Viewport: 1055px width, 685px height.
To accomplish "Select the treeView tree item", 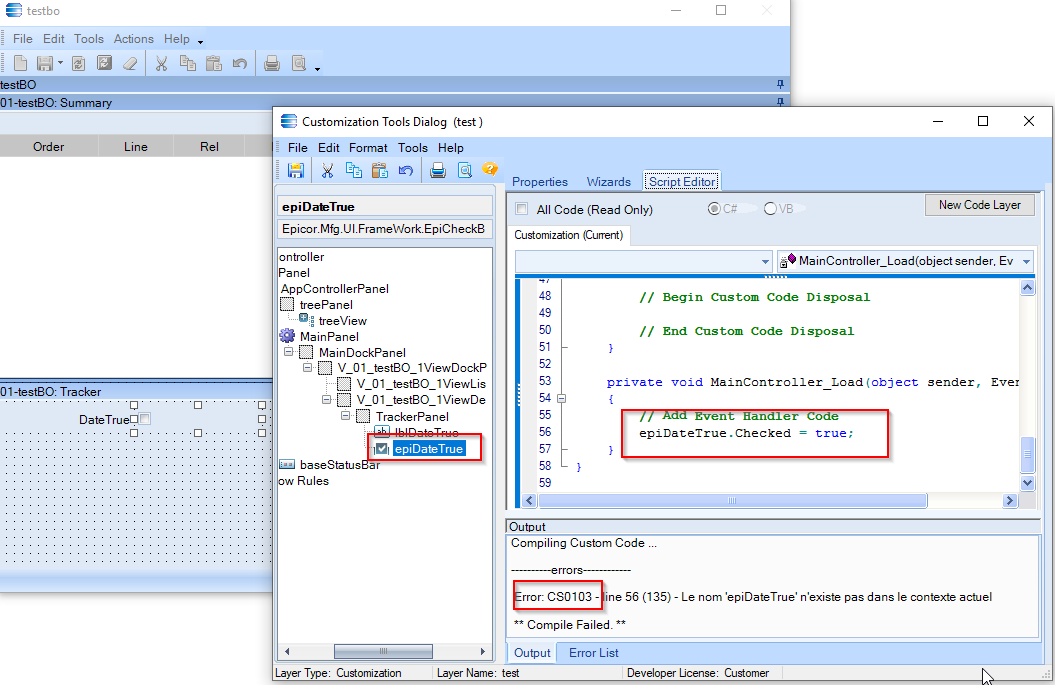I will (342, 321).
